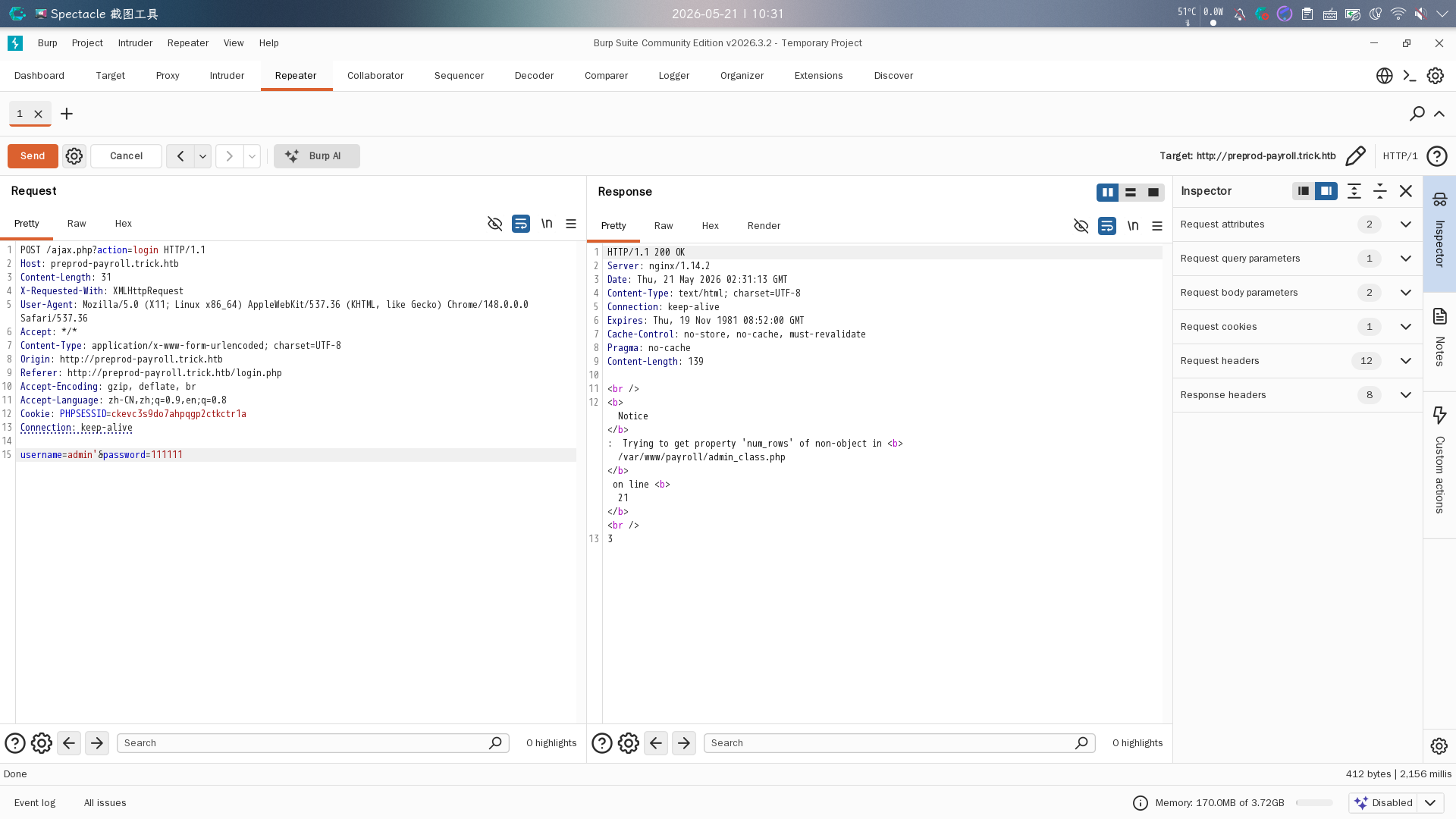The width and height of the screenshot is (1456, 819).
Task: Toggle hide non-printable characters in Response
Action: 1081,226
